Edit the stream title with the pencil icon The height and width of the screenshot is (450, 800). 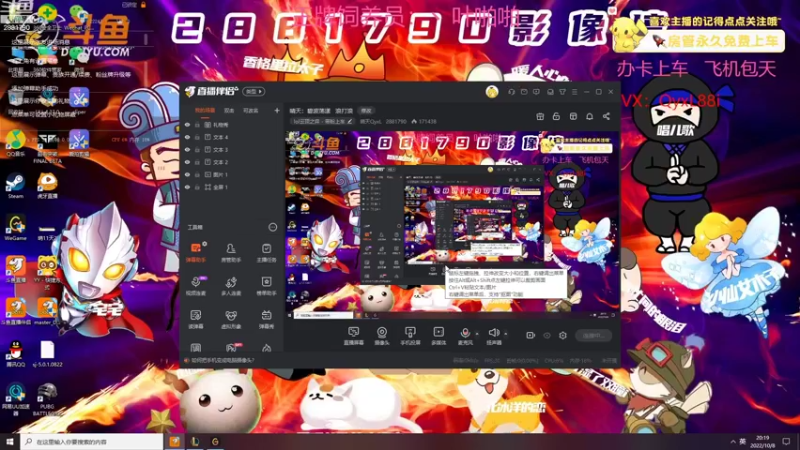349,121
